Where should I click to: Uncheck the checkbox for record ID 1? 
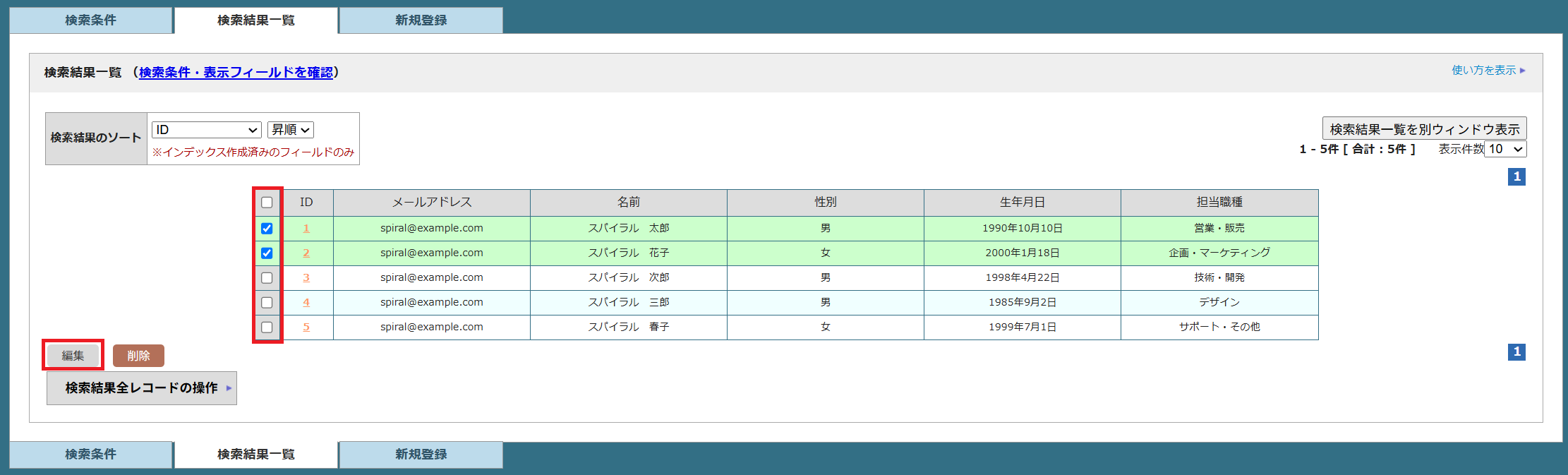coord(267,229)
